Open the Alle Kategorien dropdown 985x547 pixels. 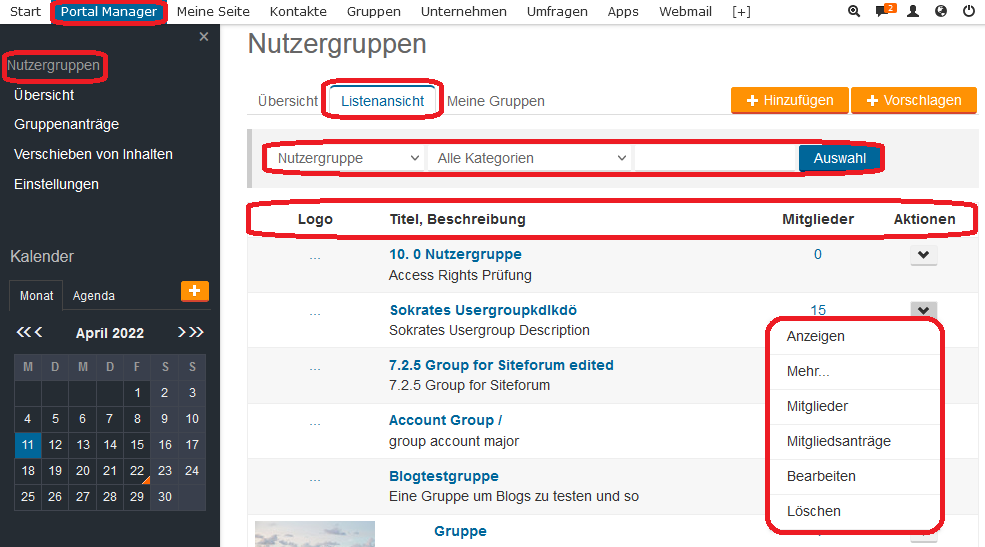530,158
